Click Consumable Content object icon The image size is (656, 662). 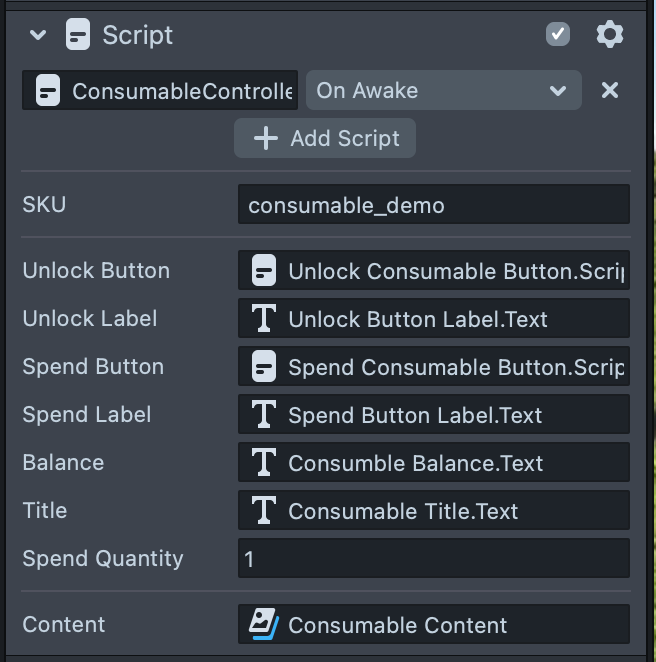click(263, 625)
